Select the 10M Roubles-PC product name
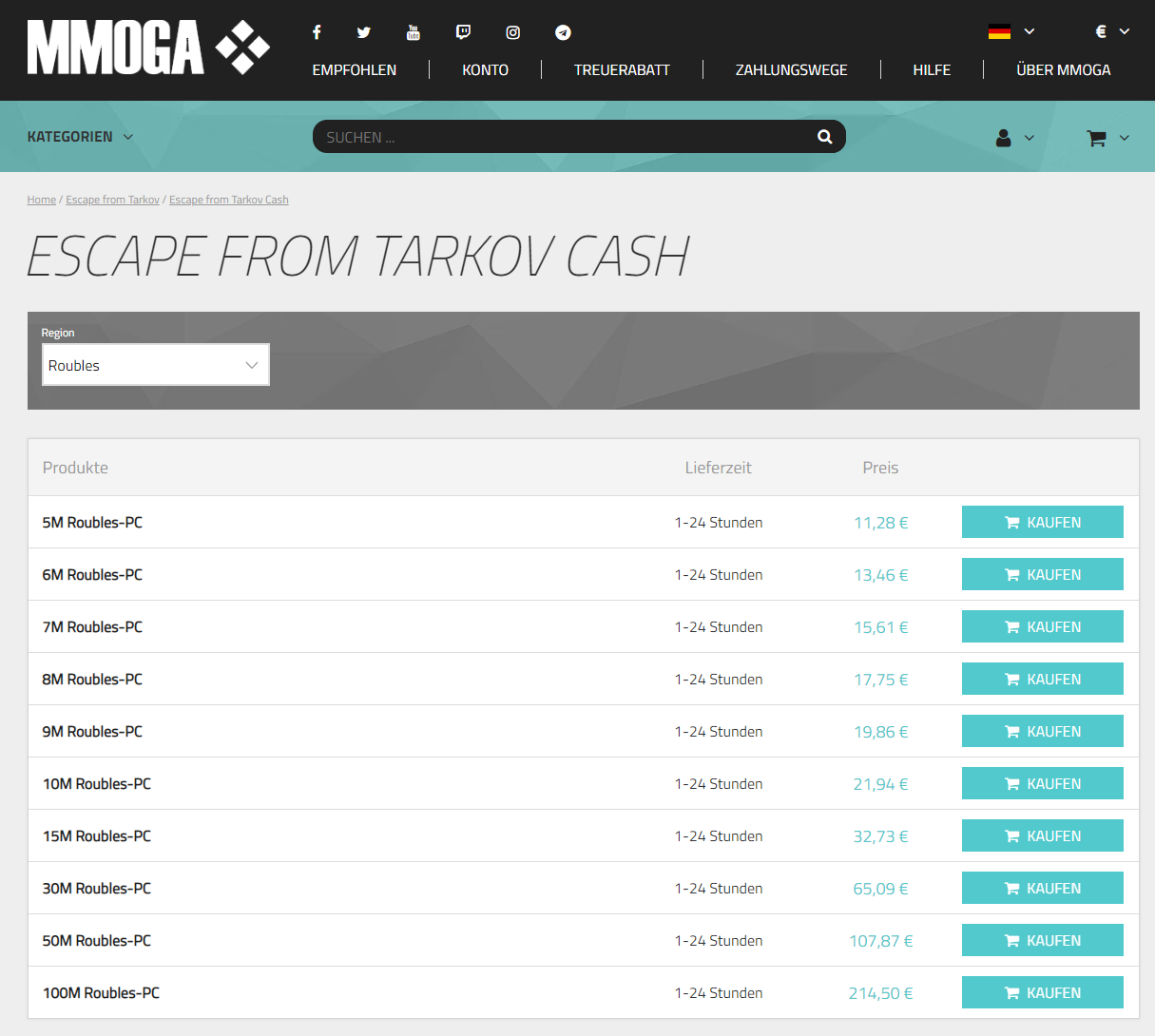This screenshot has height=1036, width=1155. click(x=97, y=783)
